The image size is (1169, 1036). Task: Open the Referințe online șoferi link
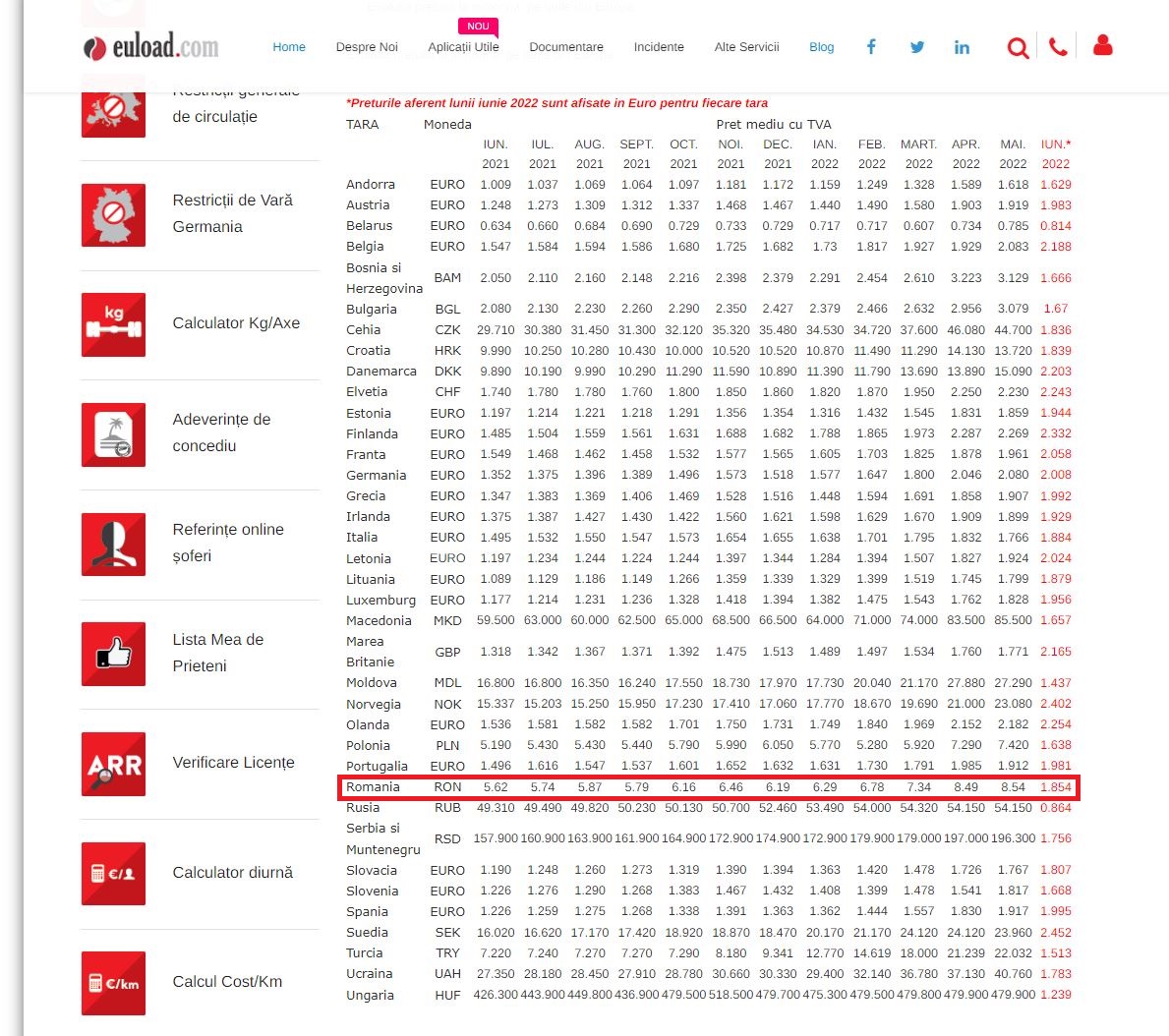[228, 543]
